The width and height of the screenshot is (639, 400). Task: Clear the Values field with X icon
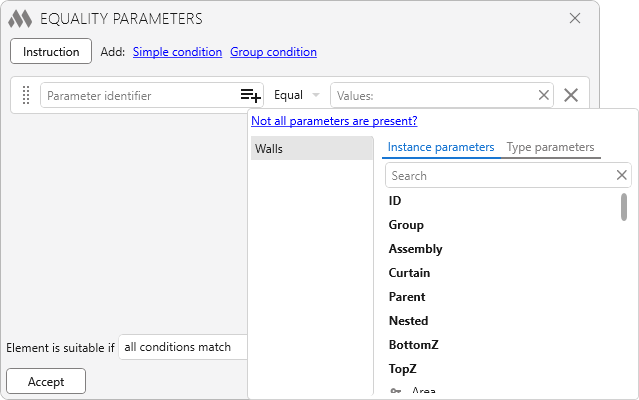click(x=544, y=95)
